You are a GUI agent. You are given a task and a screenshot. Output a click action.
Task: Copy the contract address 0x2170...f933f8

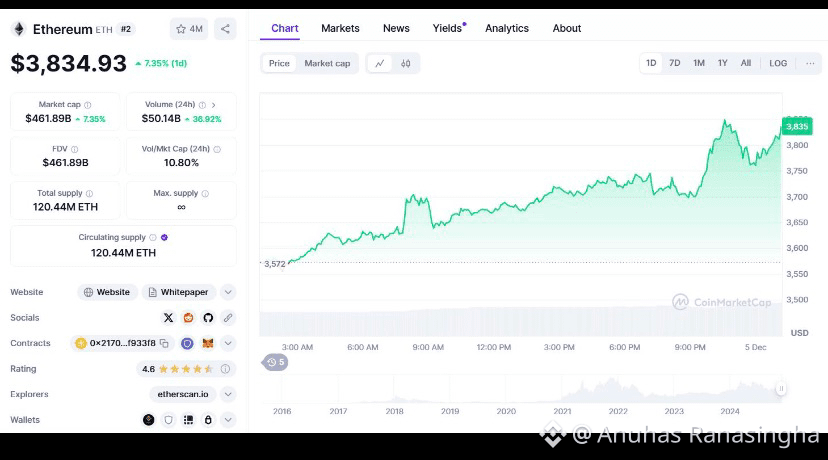tap(164, 343)
